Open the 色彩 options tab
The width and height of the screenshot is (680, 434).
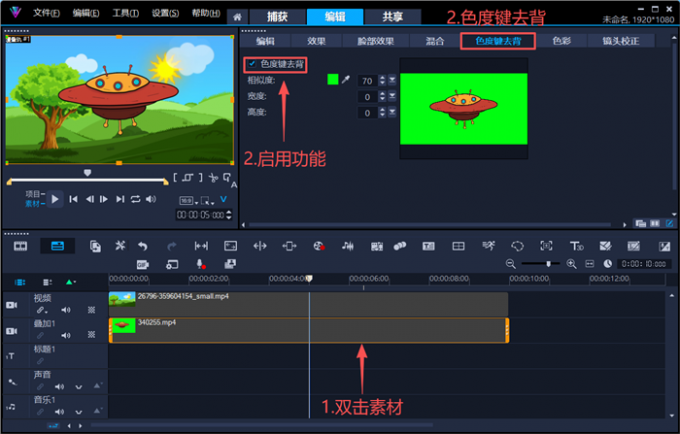[562, 41]
